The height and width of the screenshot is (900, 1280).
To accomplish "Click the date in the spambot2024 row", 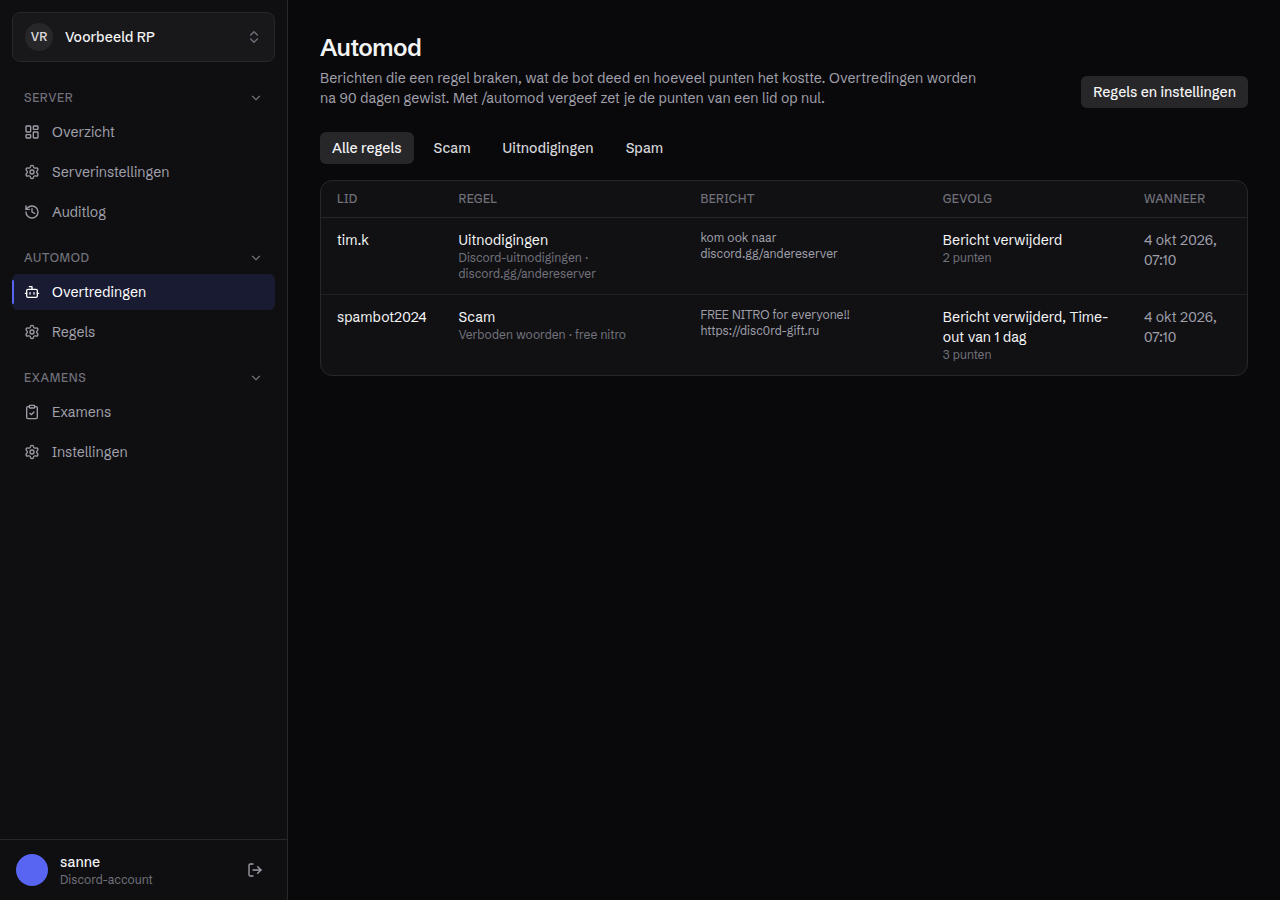I will pyautogui.click(x=1180, y=327).
